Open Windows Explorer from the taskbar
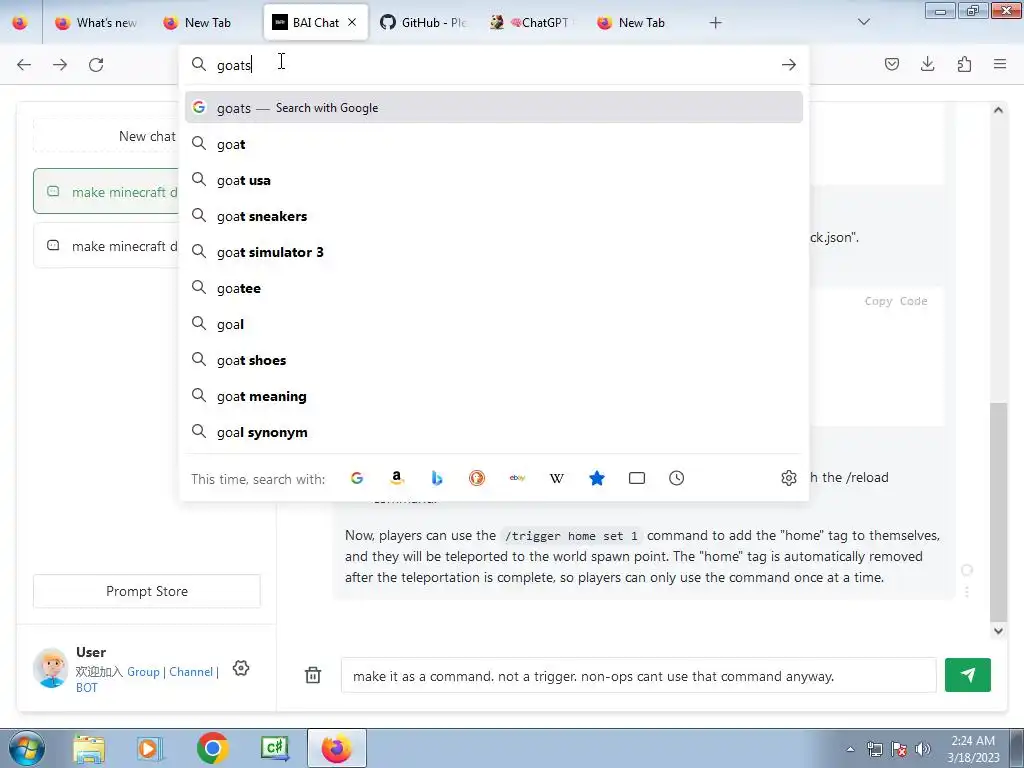Image resolution: width=1024 pixels, height=768 pixels. click(89, 748)
